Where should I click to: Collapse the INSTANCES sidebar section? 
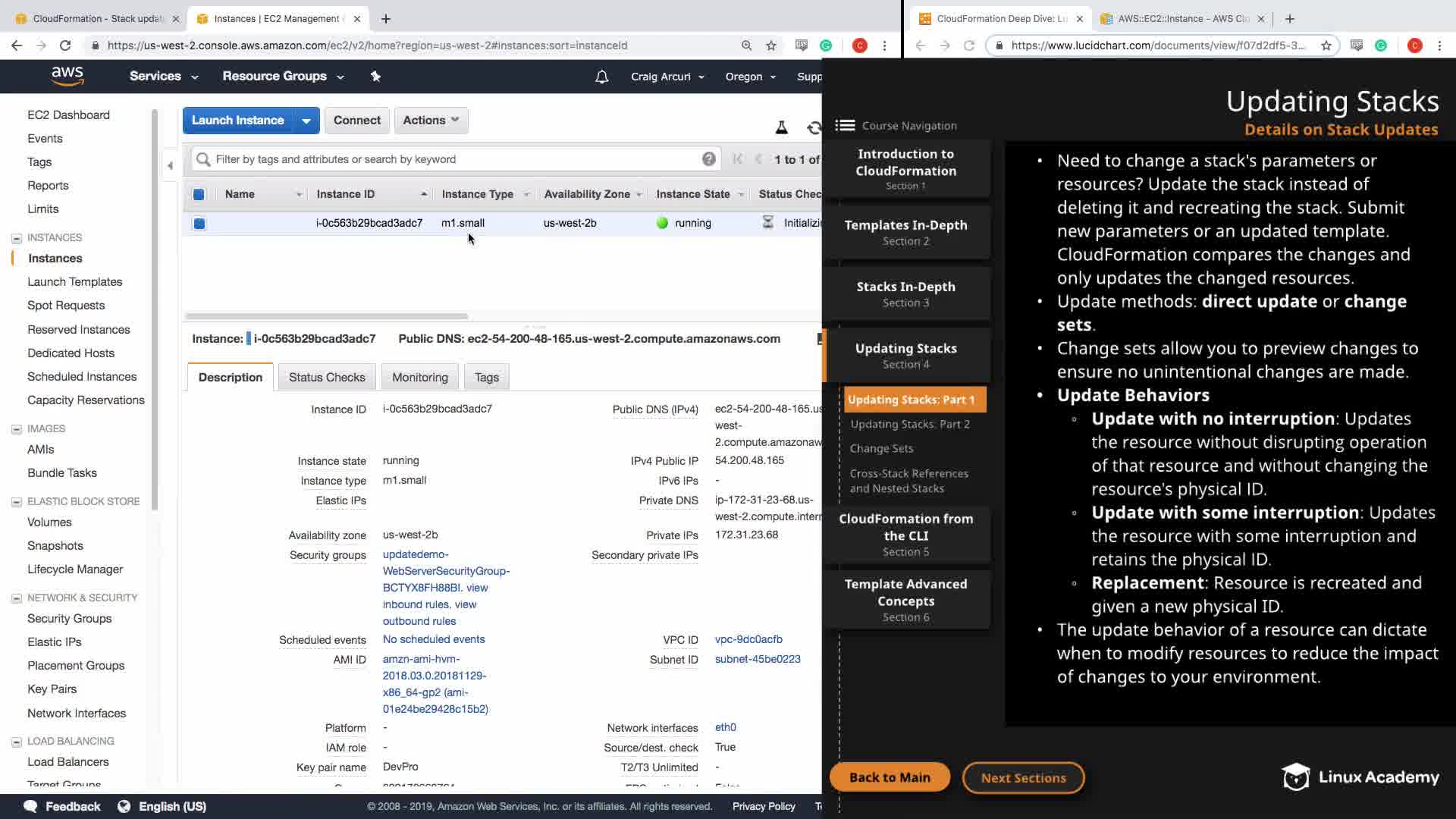pos(17,238)
